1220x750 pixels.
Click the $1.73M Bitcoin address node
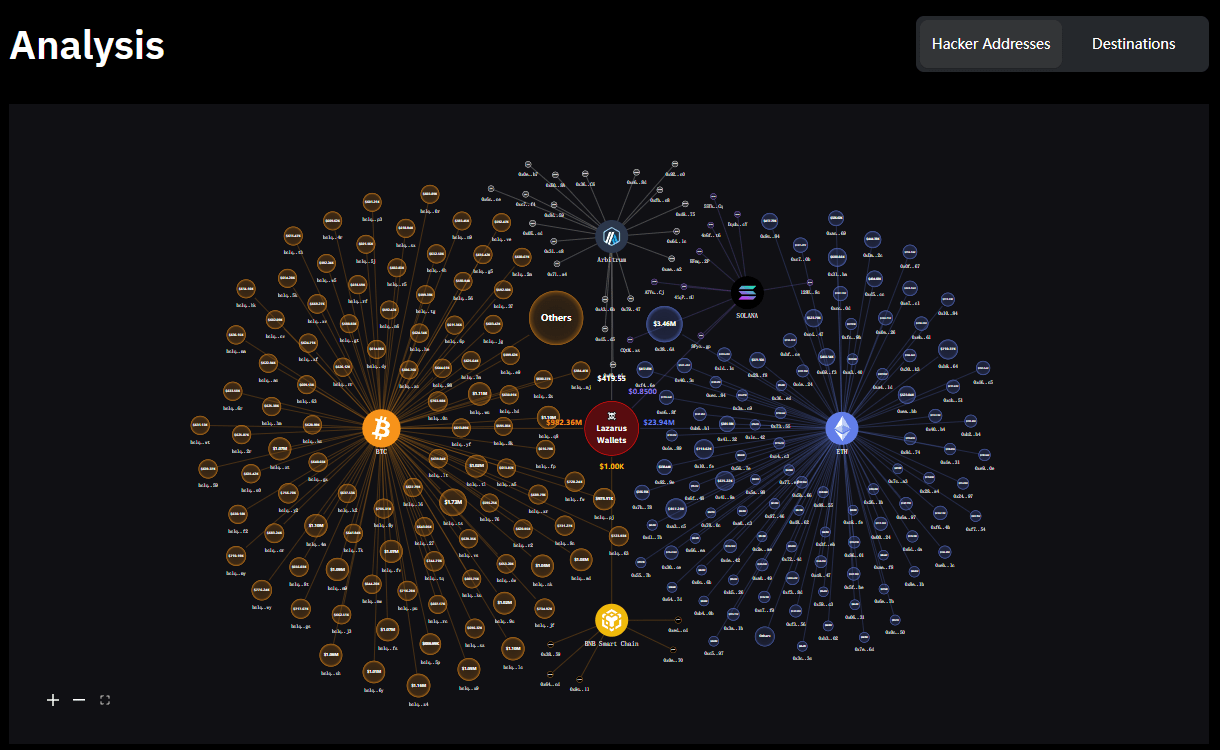tap(452, 503)
